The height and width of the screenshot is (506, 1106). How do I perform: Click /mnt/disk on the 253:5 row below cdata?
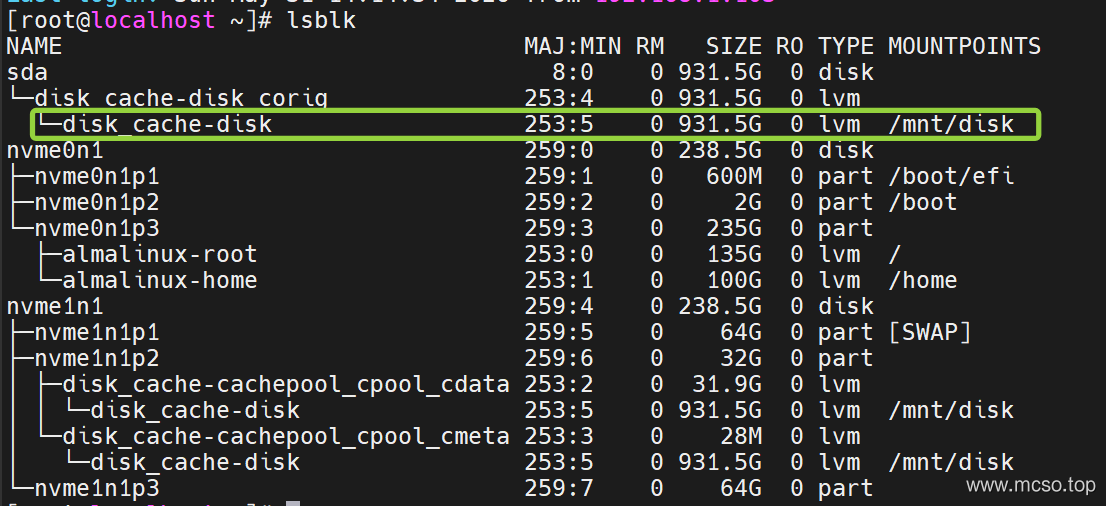950,411
